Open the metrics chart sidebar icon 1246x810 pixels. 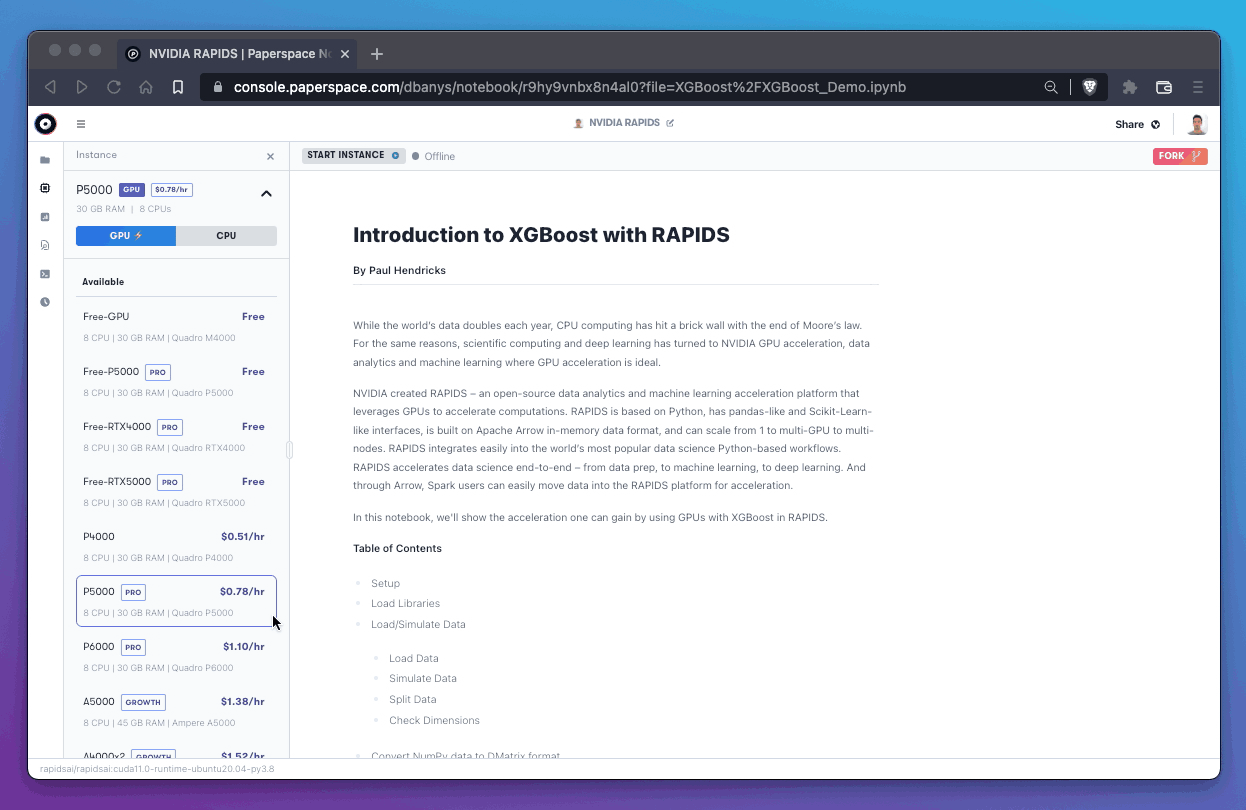(45, 217)
